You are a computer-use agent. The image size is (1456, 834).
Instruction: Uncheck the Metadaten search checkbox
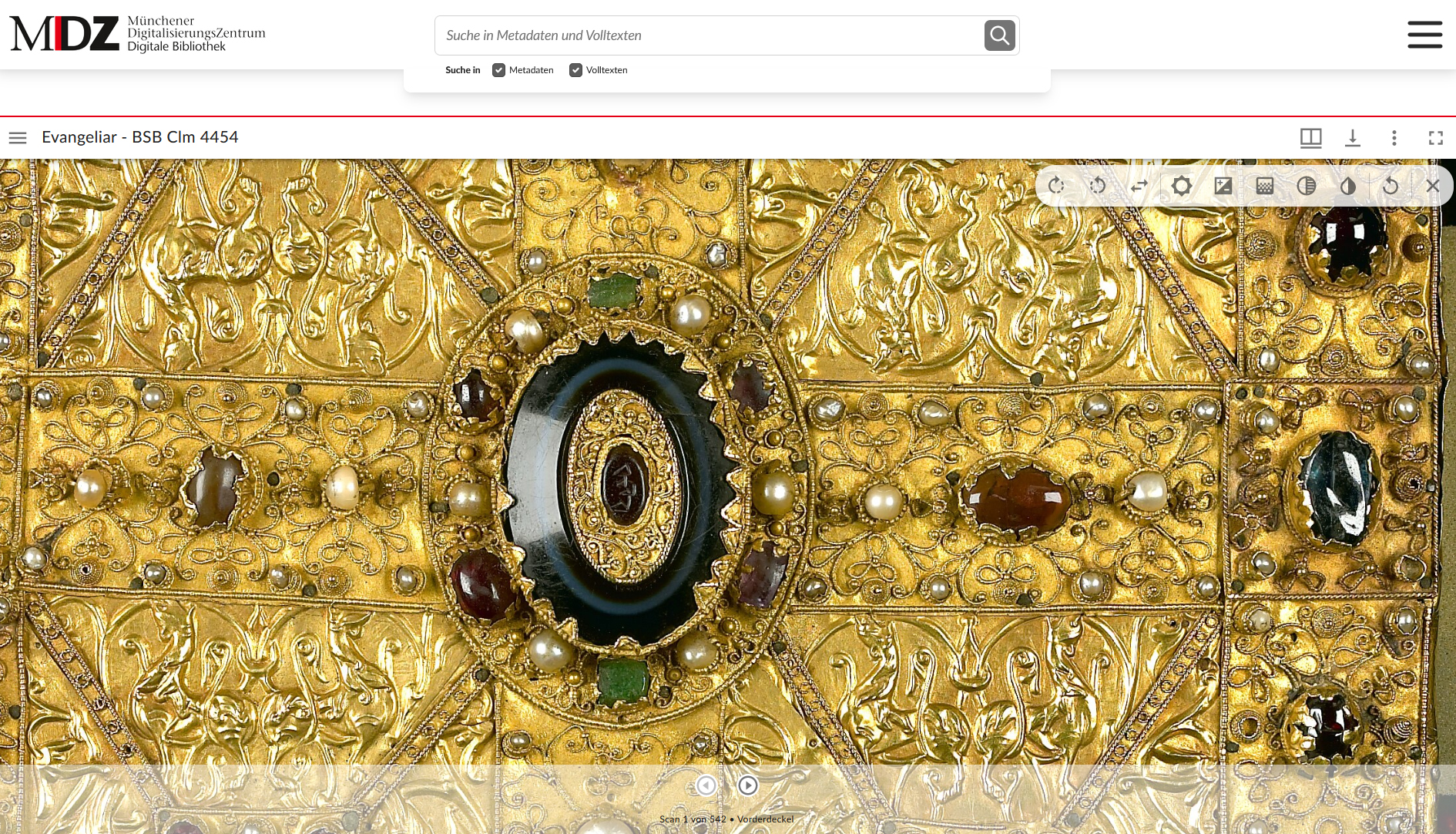(x=499, y=70)
